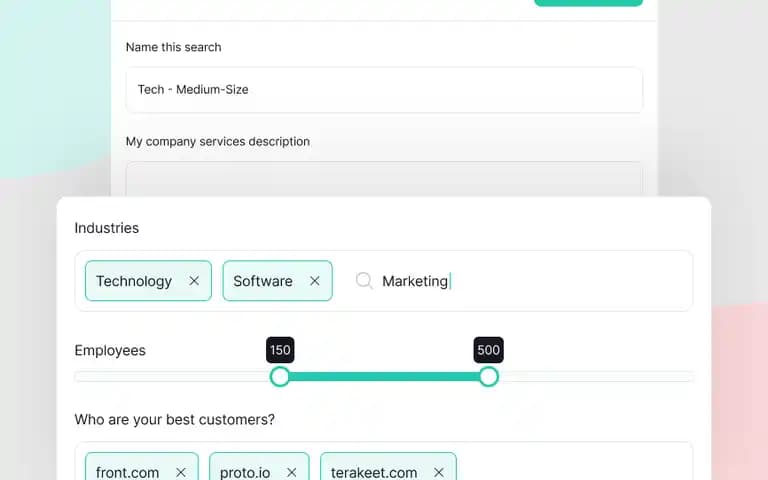The width and height of the screenshot is (768, 480).
Task: Select the terakeet.com customer chip
Action: point(388,466)
